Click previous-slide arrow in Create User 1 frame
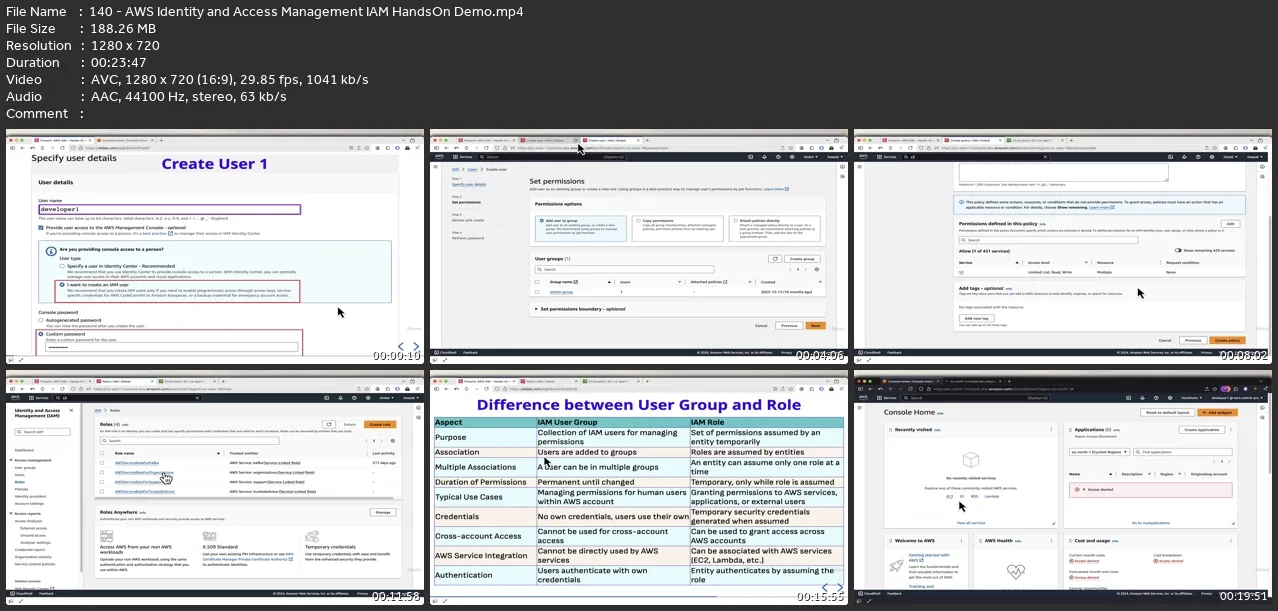The height and width of the screenshot is (611, 1278). 403,348
